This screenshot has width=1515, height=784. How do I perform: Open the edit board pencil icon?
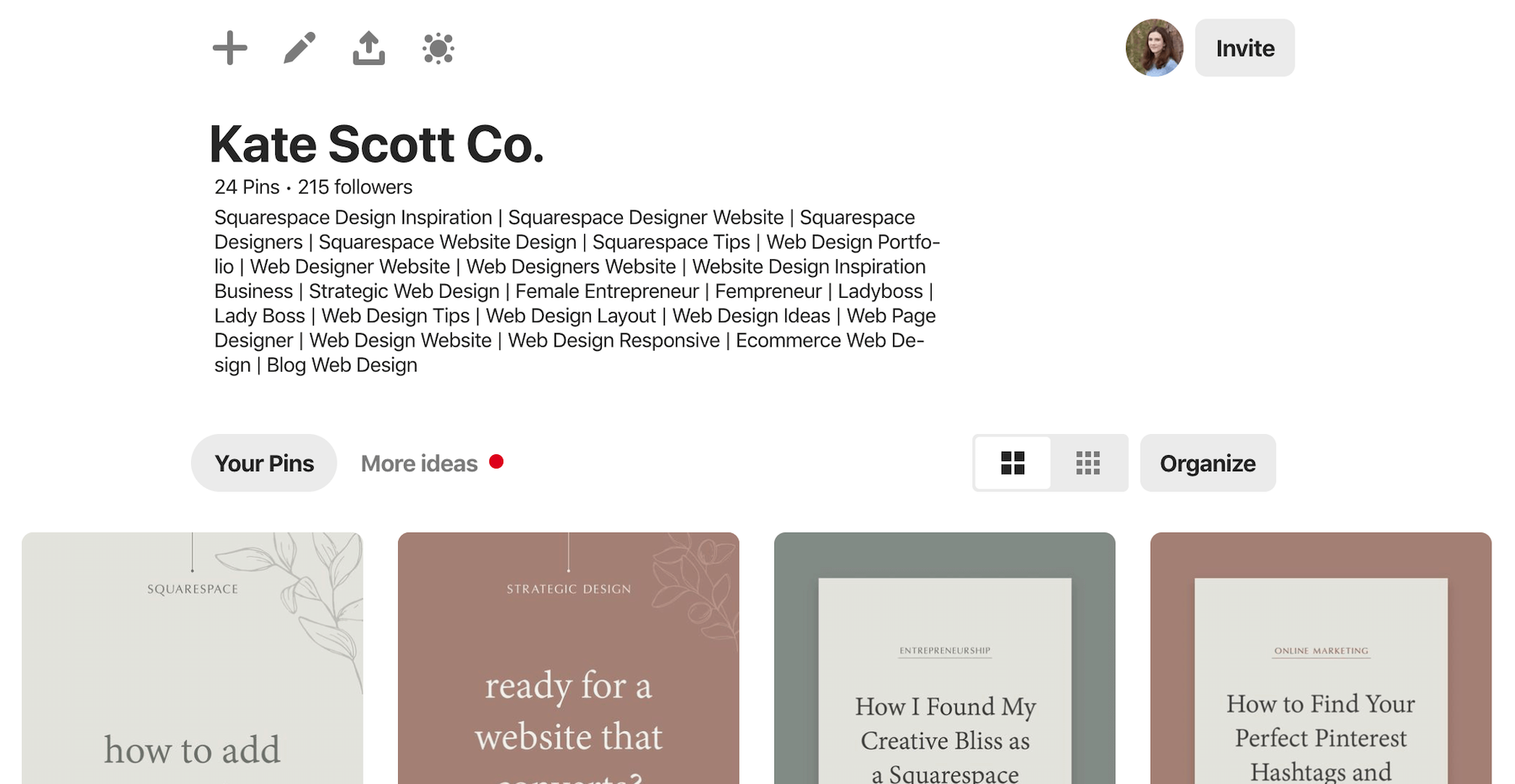point(300,48)
